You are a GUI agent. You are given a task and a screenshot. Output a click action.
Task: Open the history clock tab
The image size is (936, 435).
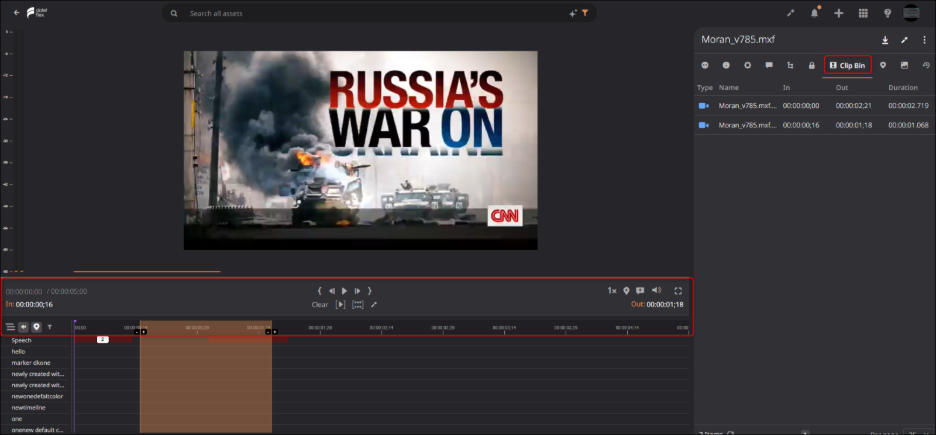(x=926, y=65)
